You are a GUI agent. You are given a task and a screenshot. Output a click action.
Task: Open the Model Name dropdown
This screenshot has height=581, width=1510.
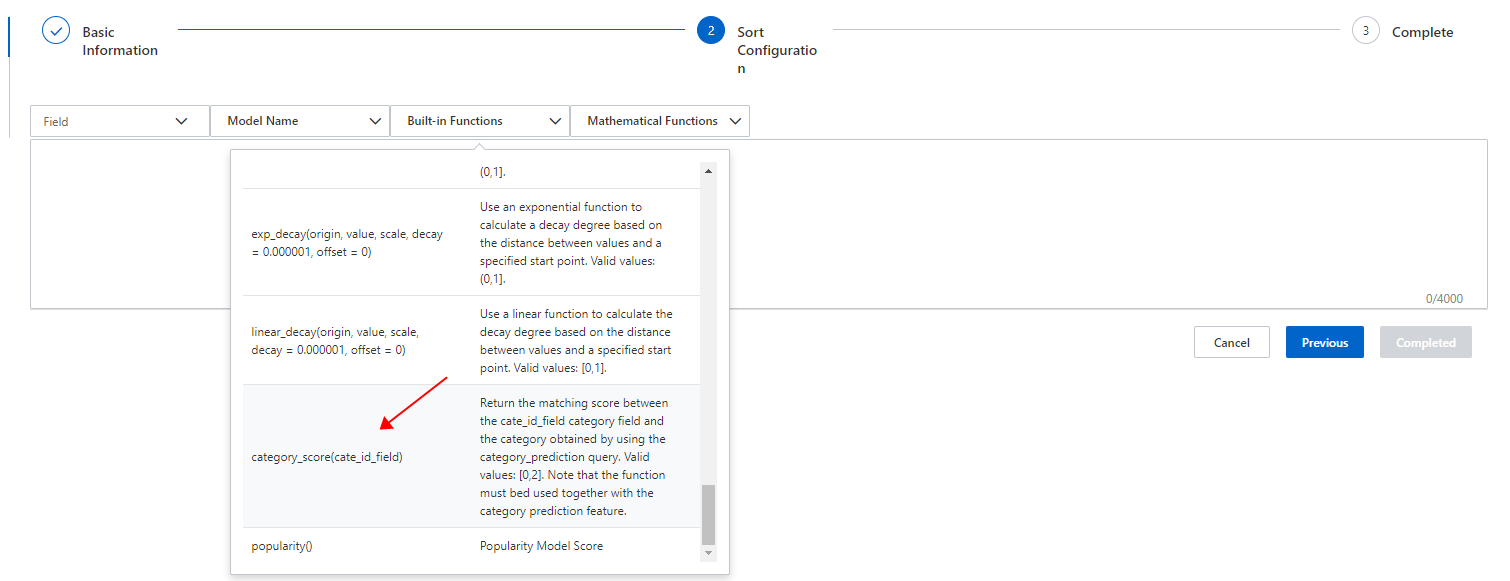point(300,121)
